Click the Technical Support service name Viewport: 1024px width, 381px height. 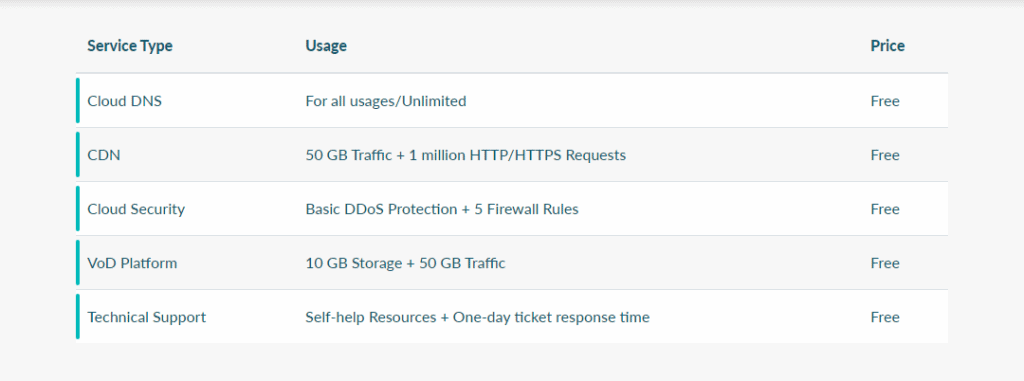point(147,318)
